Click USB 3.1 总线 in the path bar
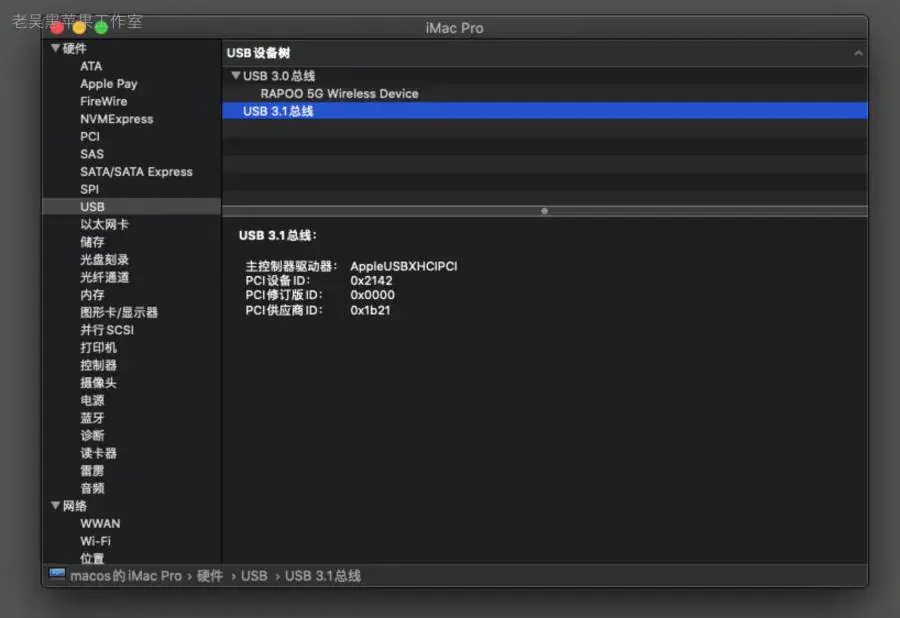 [323, 576]
